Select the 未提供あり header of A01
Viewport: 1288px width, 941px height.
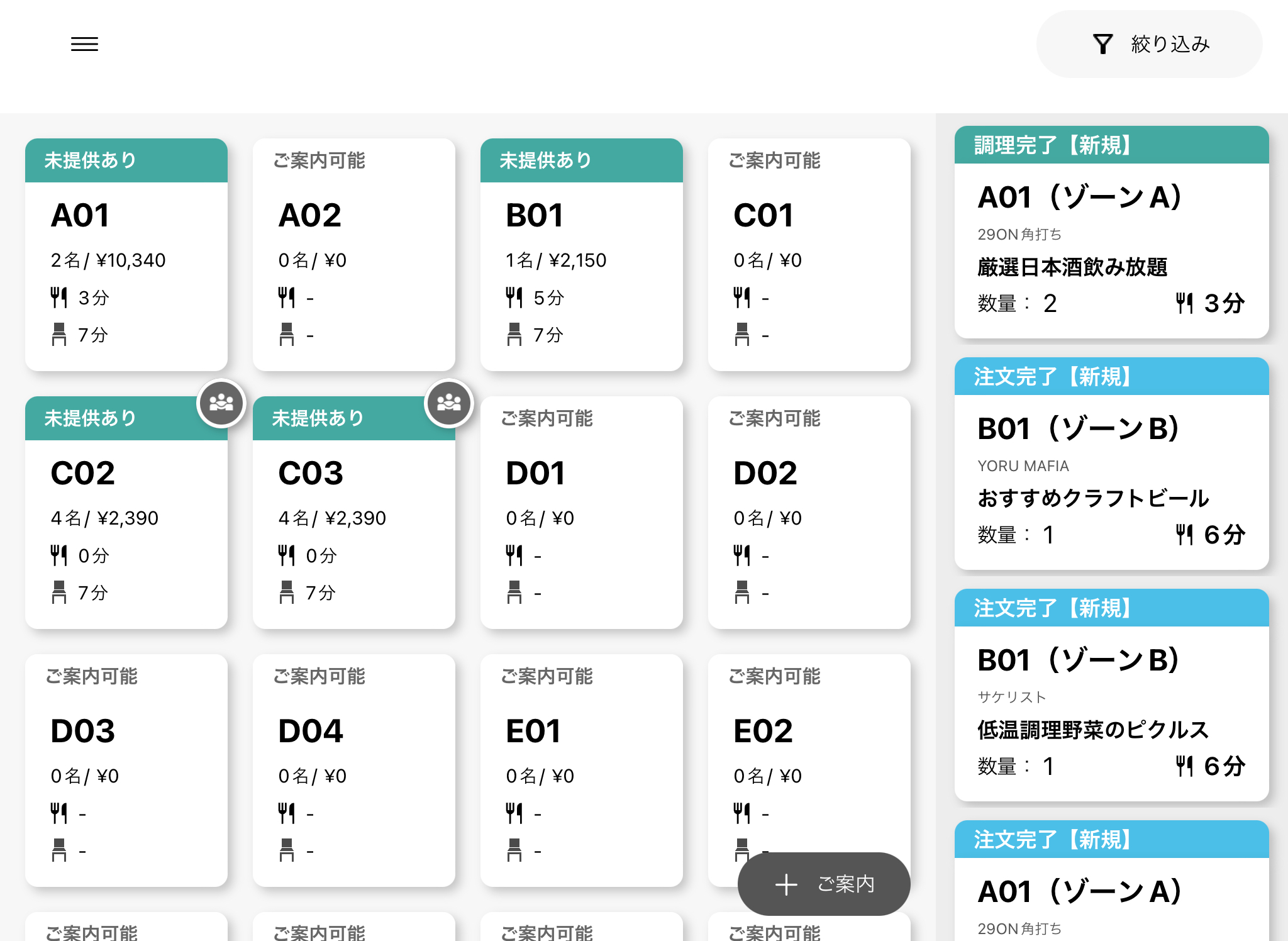tap(126, 160)
